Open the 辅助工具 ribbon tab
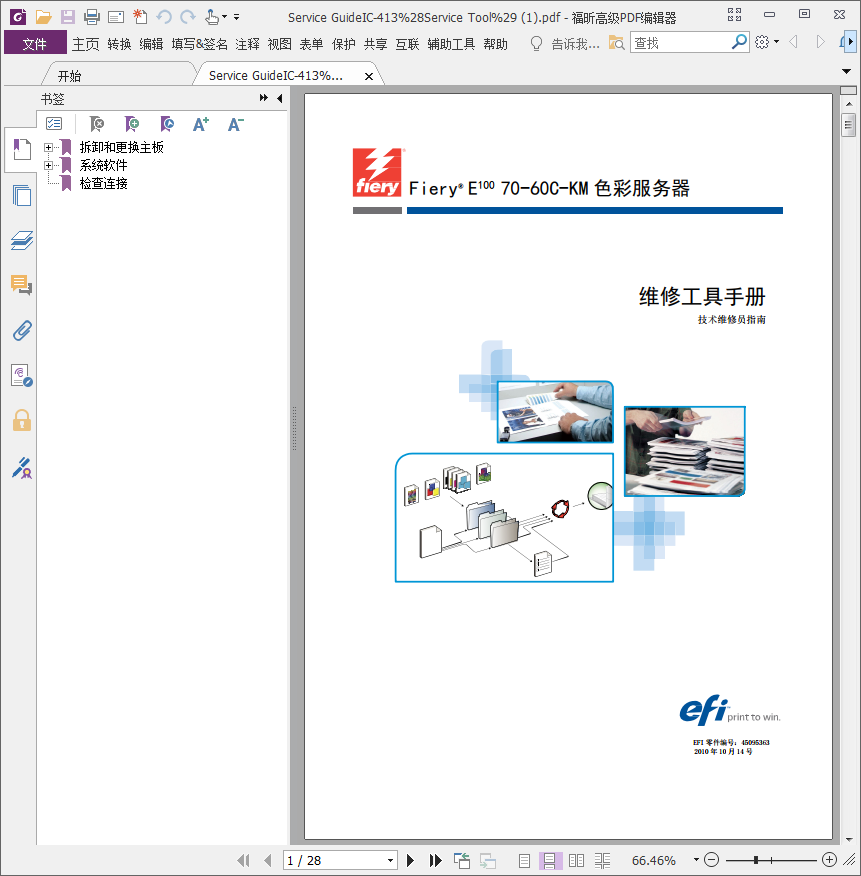Image resolution: width=861 pixels, height=876 pixels. coord(451,44)
